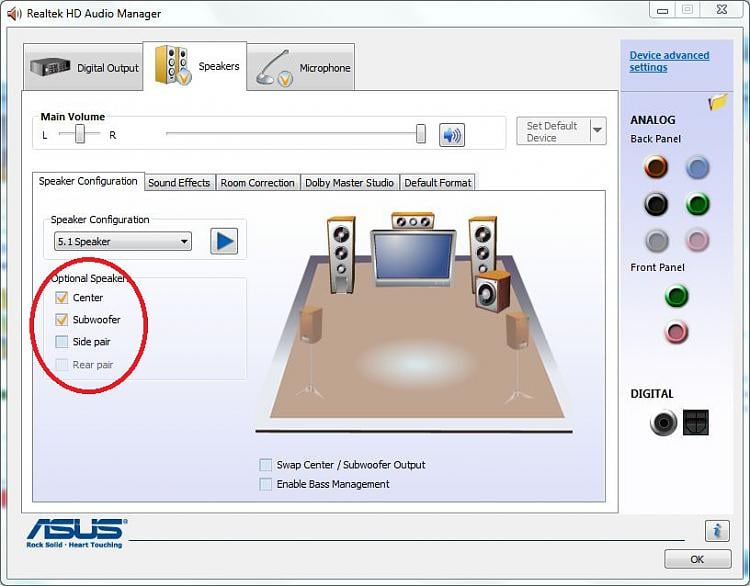Click the Set Default Device button

pos(553,131)
